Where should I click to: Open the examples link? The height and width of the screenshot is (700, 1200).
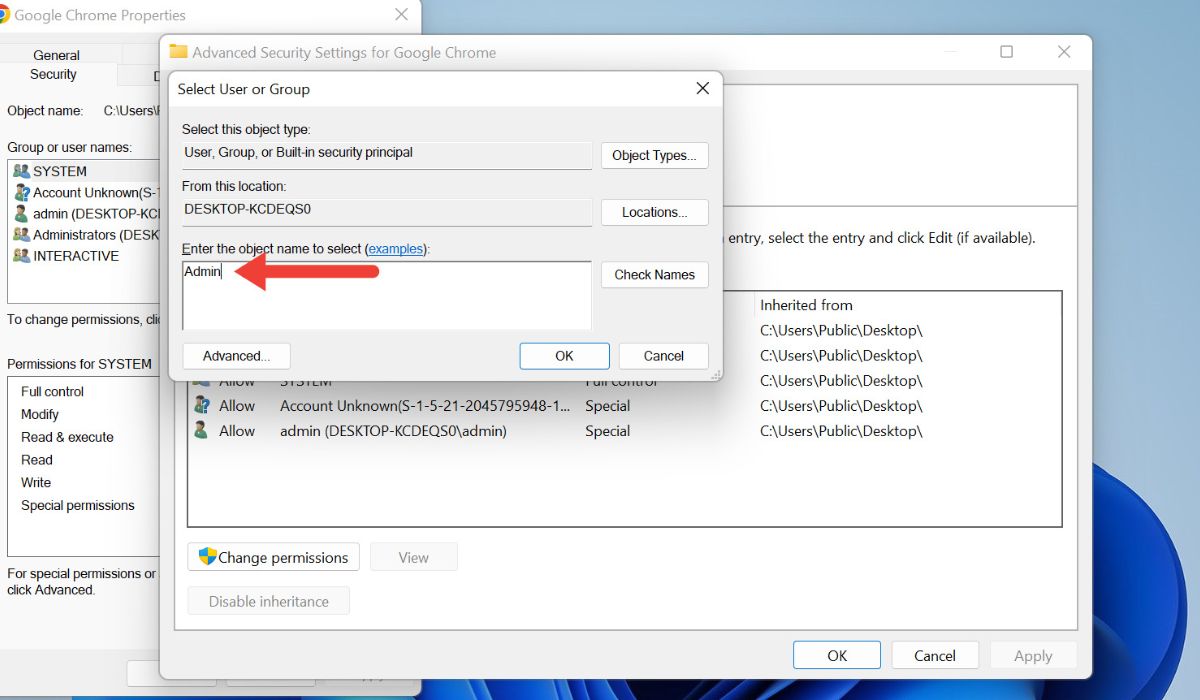396,249
